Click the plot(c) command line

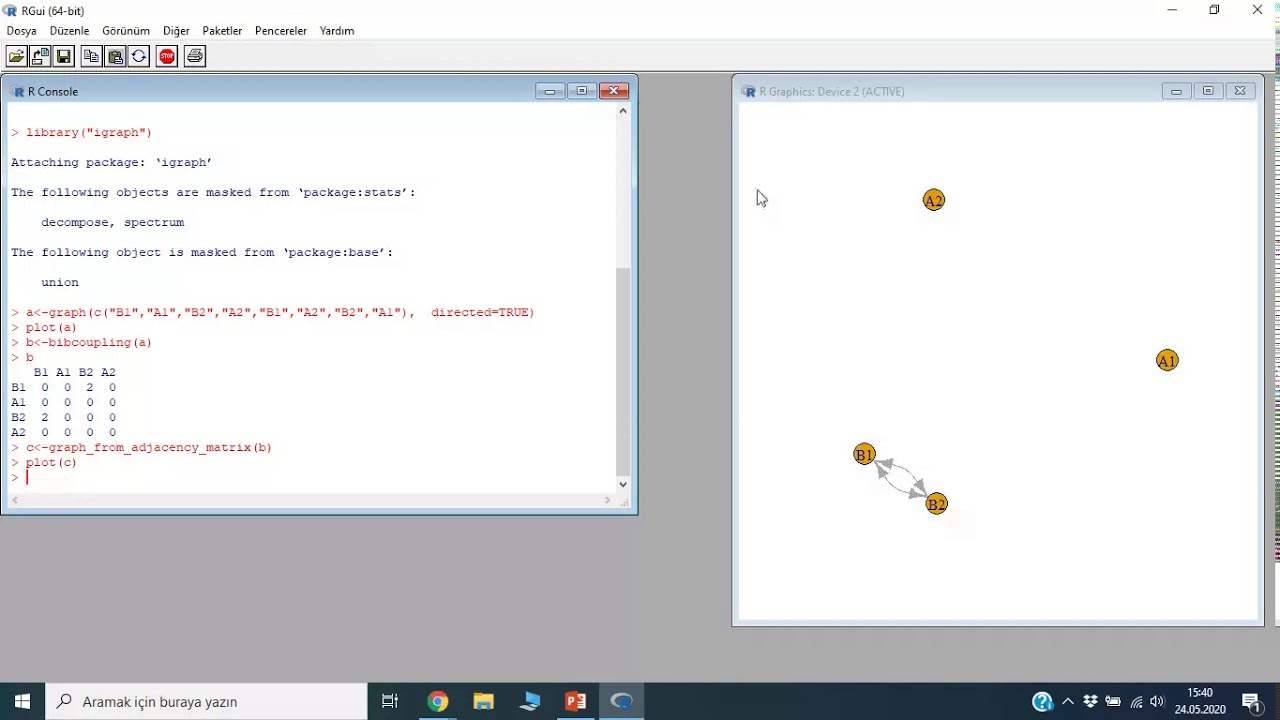pyautogui.click(x=44, y=463)
